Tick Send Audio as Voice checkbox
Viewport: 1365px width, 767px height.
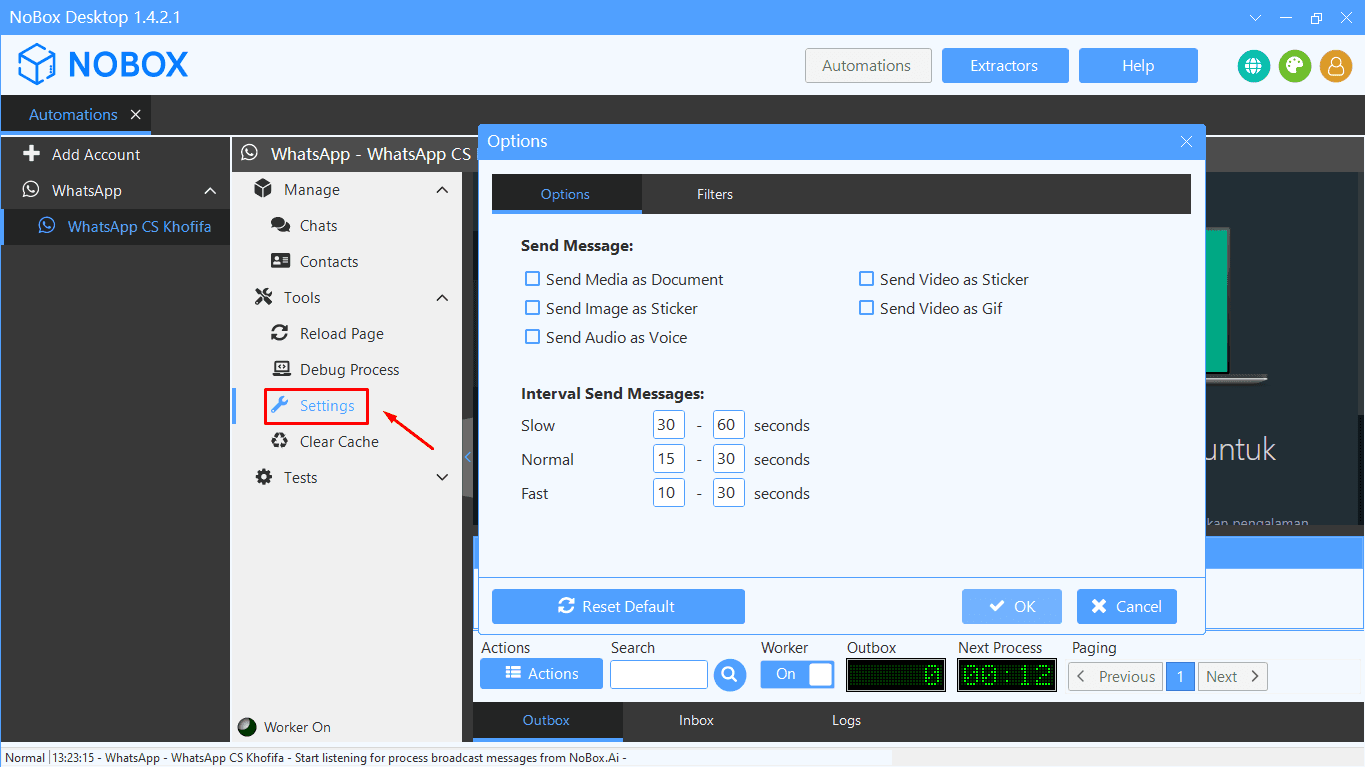point(533,338)
